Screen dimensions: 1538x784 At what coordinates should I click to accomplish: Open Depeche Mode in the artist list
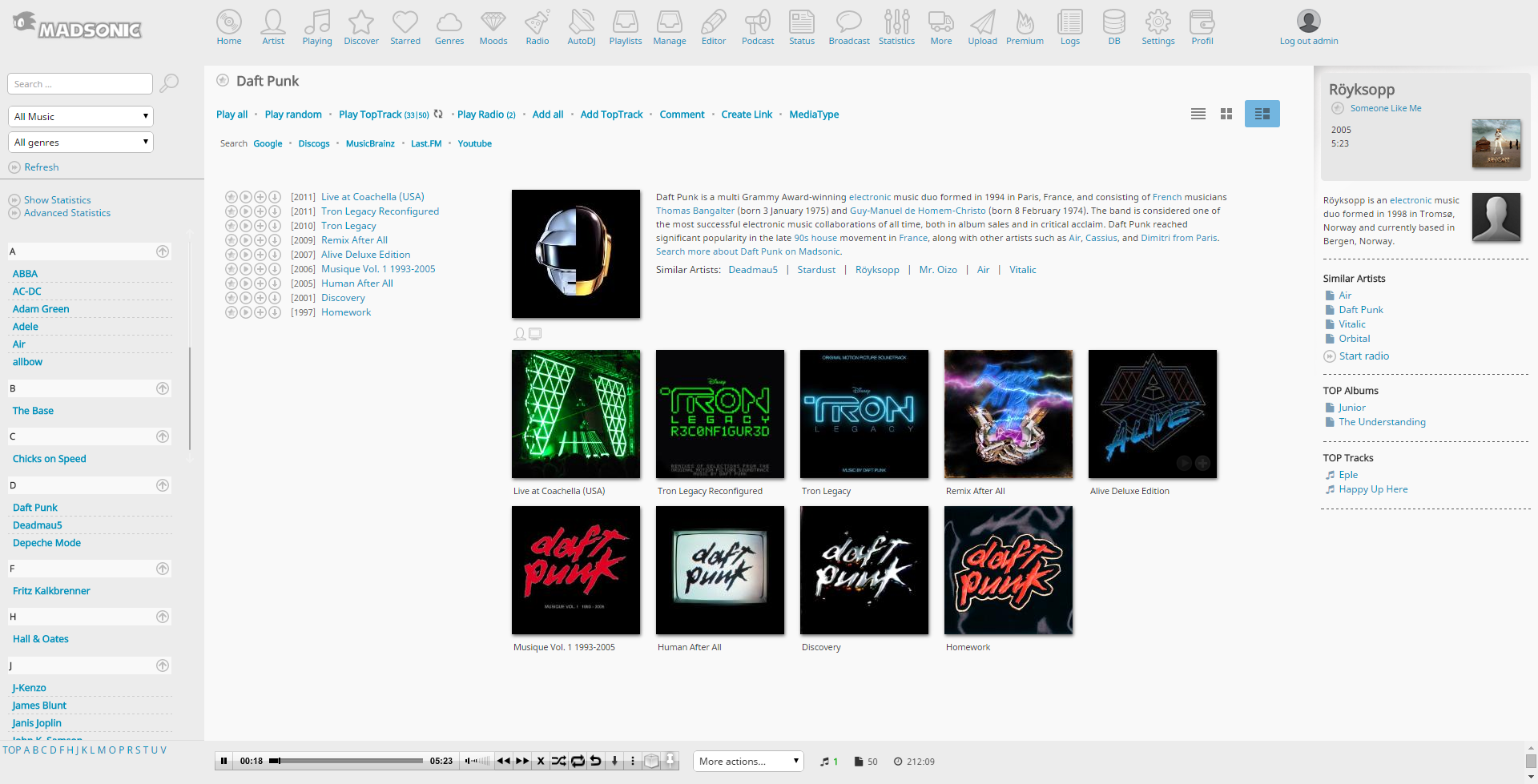click(46, 543)
